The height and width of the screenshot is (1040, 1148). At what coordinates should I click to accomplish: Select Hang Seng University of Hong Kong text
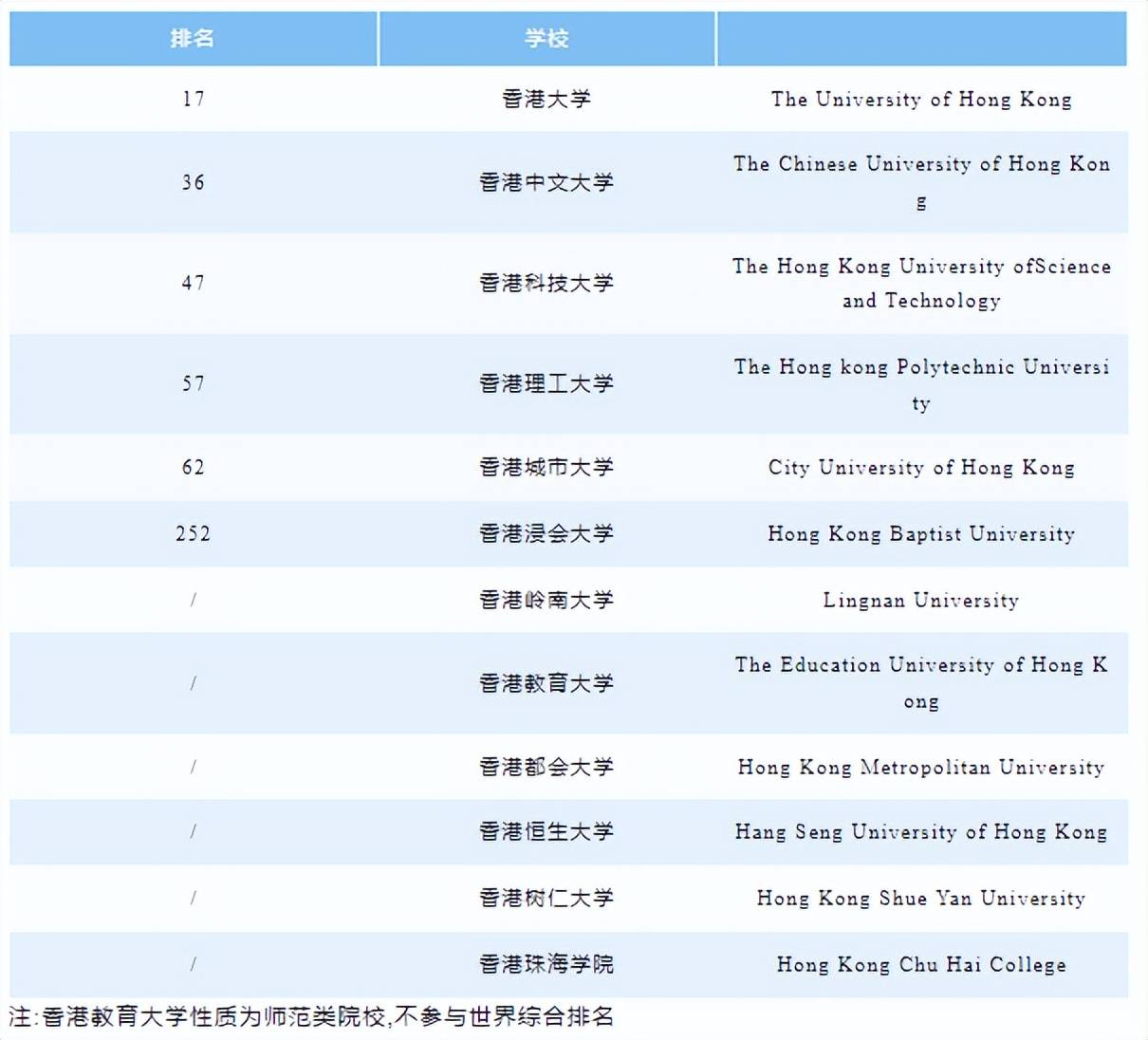tap(921, 832)
